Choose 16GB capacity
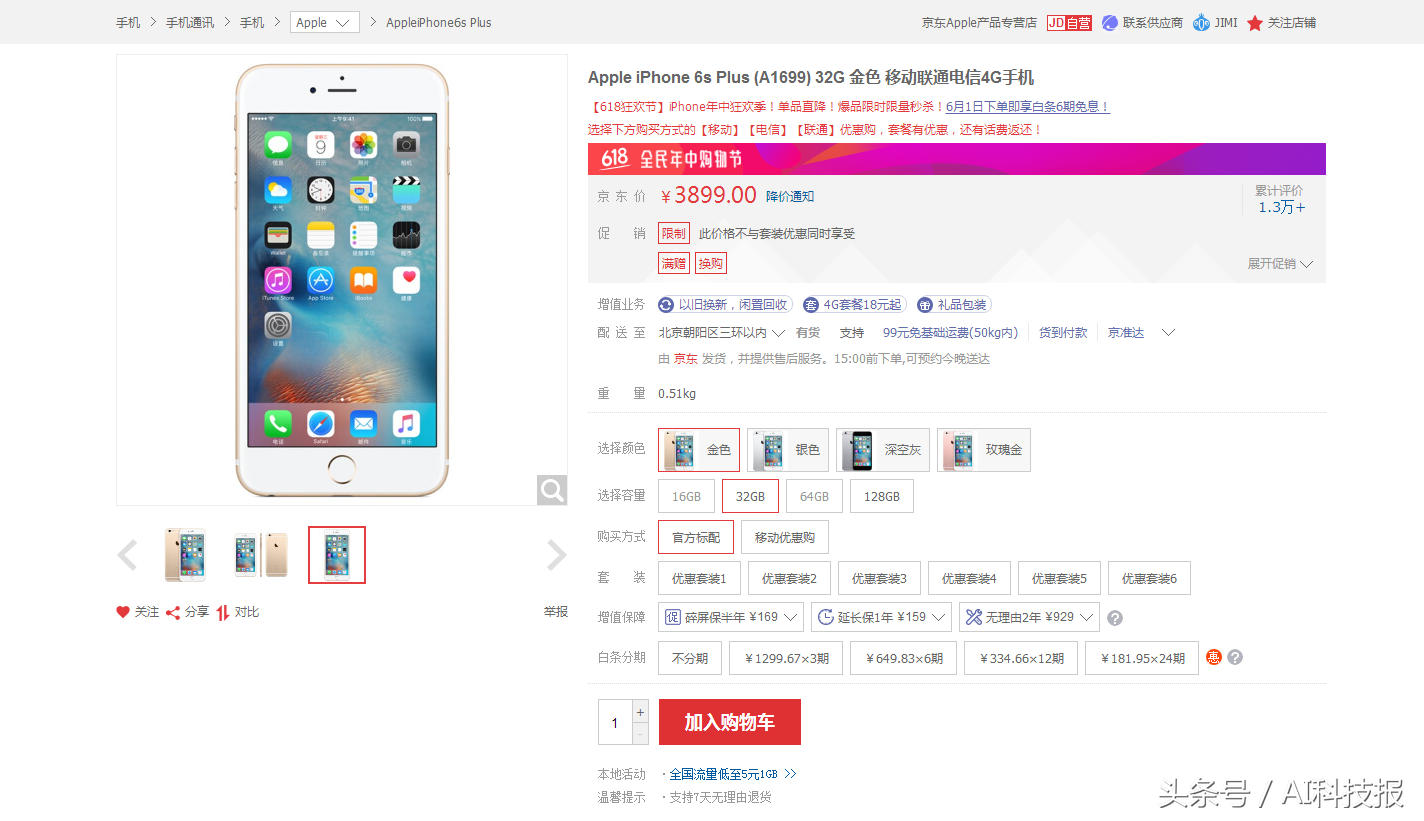Screen dimensions: 1424x821 tap(686, 497)
